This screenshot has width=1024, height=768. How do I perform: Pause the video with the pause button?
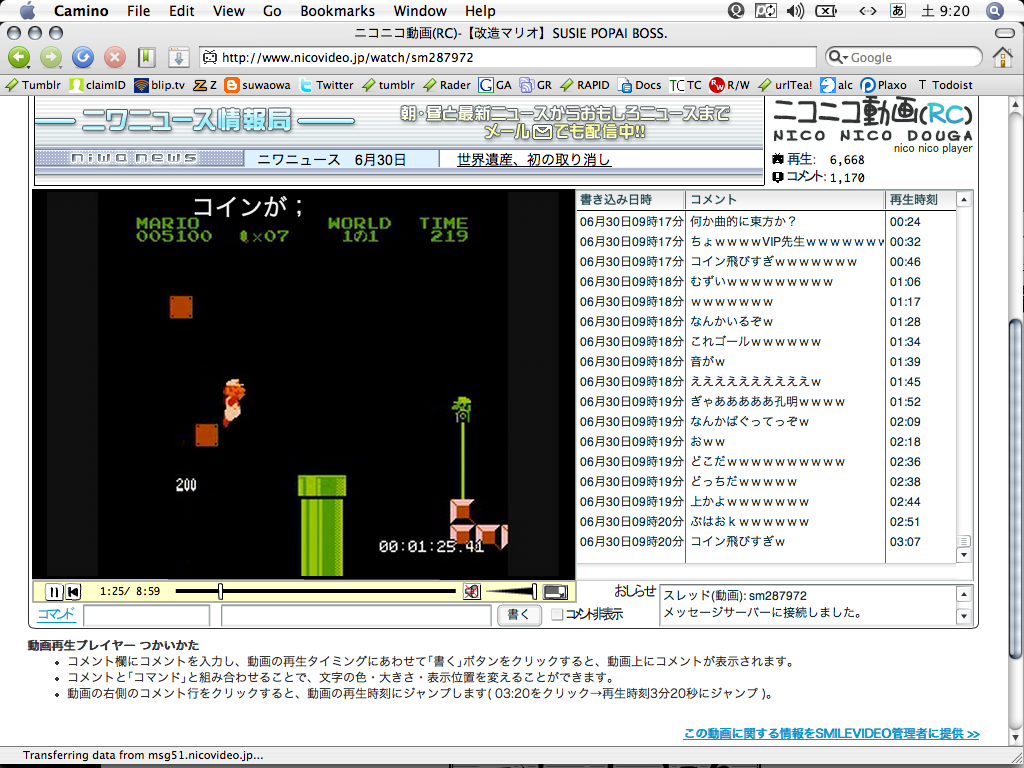[54, 592]
